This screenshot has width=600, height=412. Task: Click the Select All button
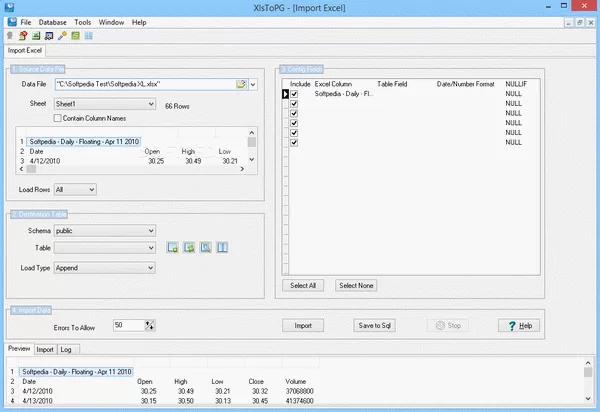pyautogui.click(x=302, y=286)
